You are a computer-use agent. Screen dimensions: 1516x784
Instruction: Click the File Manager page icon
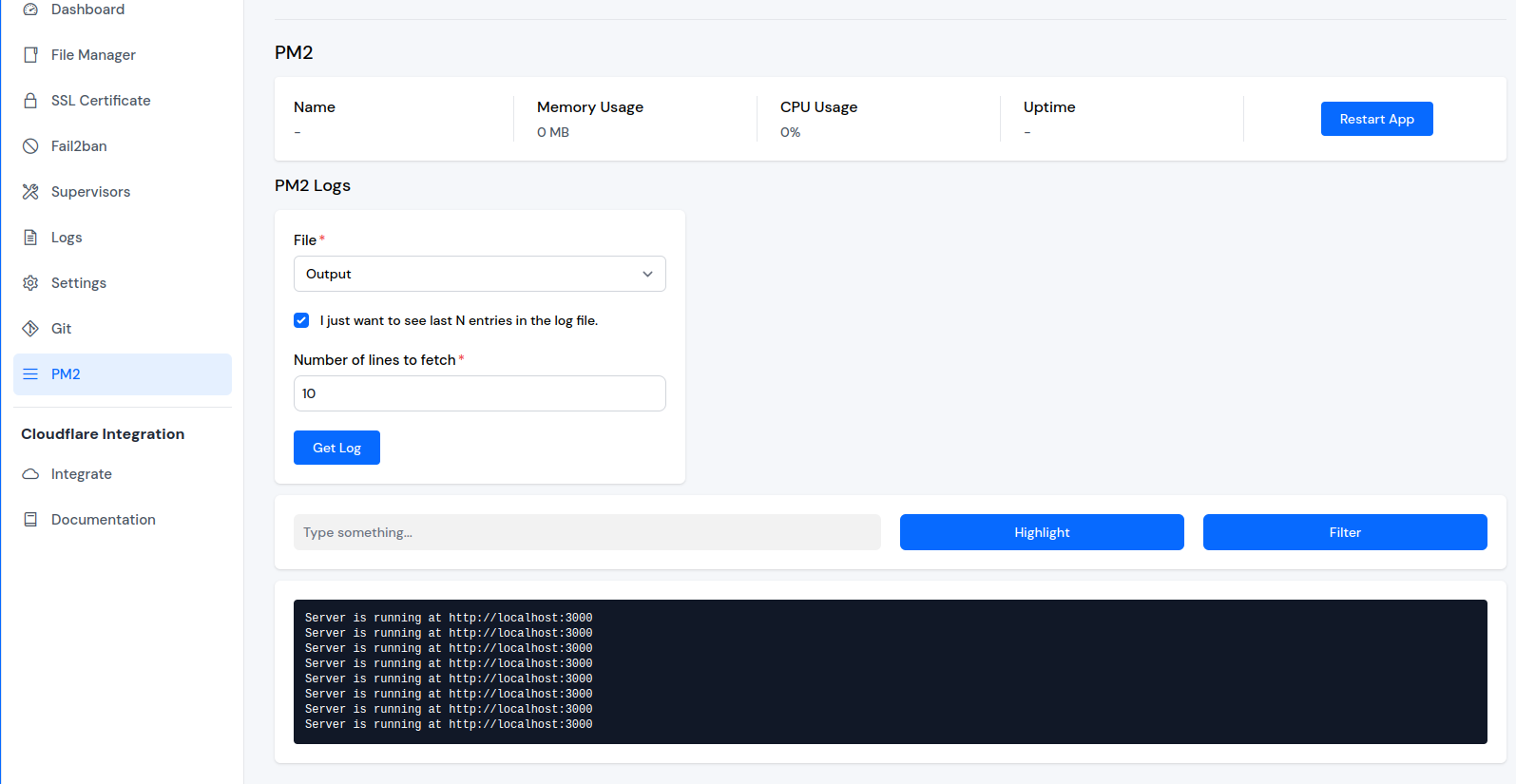pyautogui.click(x=30, y=55)
